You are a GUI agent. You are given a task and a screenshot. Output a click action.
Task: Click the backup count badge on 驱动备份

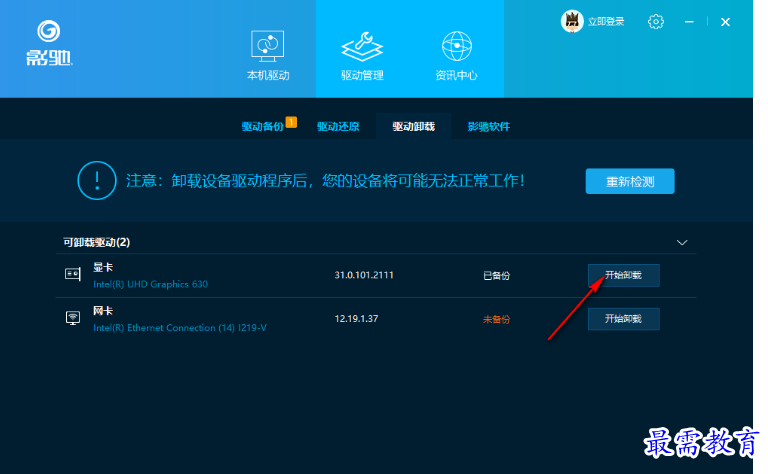291,122
